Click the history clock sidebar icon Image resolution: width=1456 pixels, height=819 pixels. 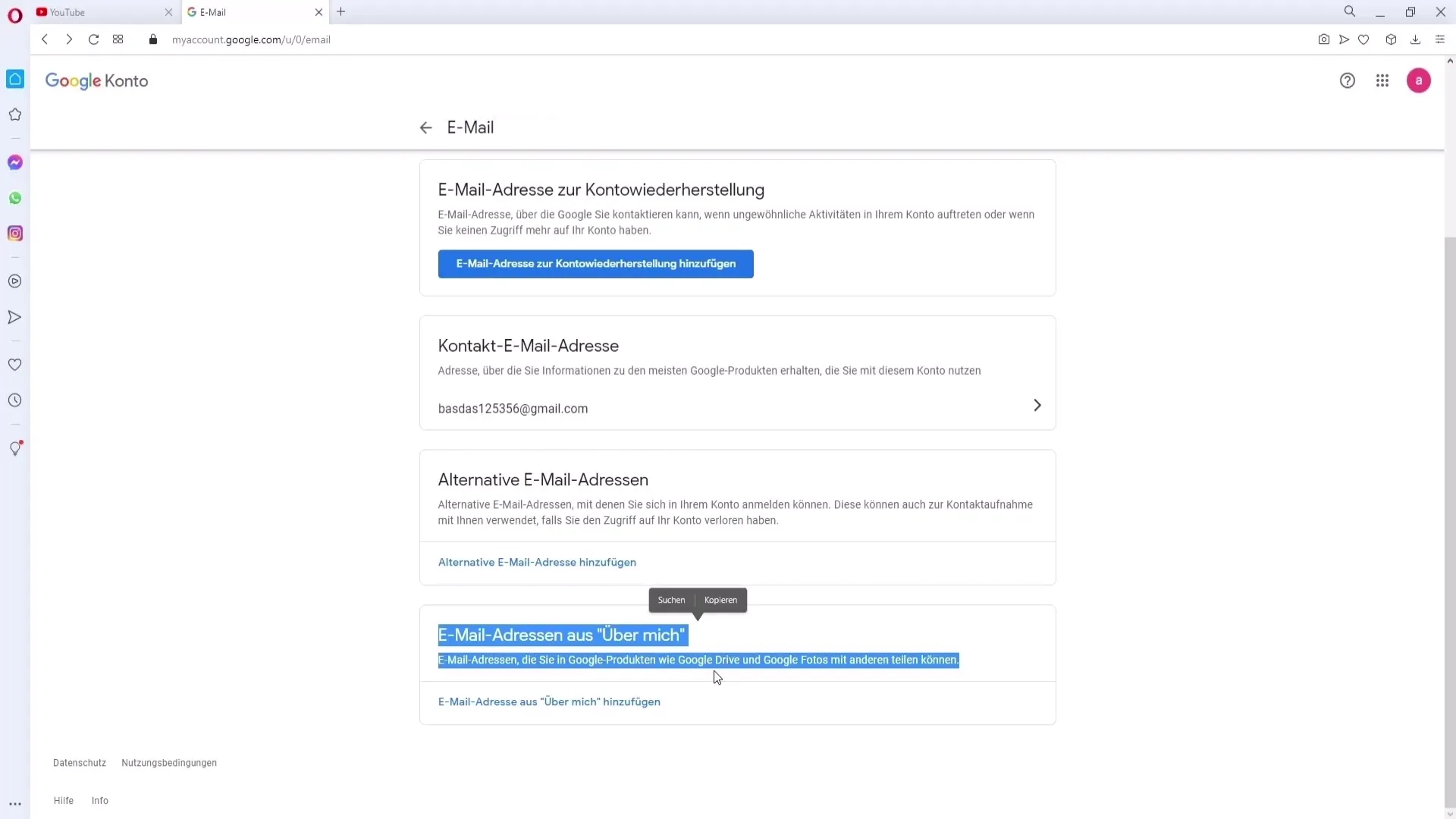coord(14,400)
